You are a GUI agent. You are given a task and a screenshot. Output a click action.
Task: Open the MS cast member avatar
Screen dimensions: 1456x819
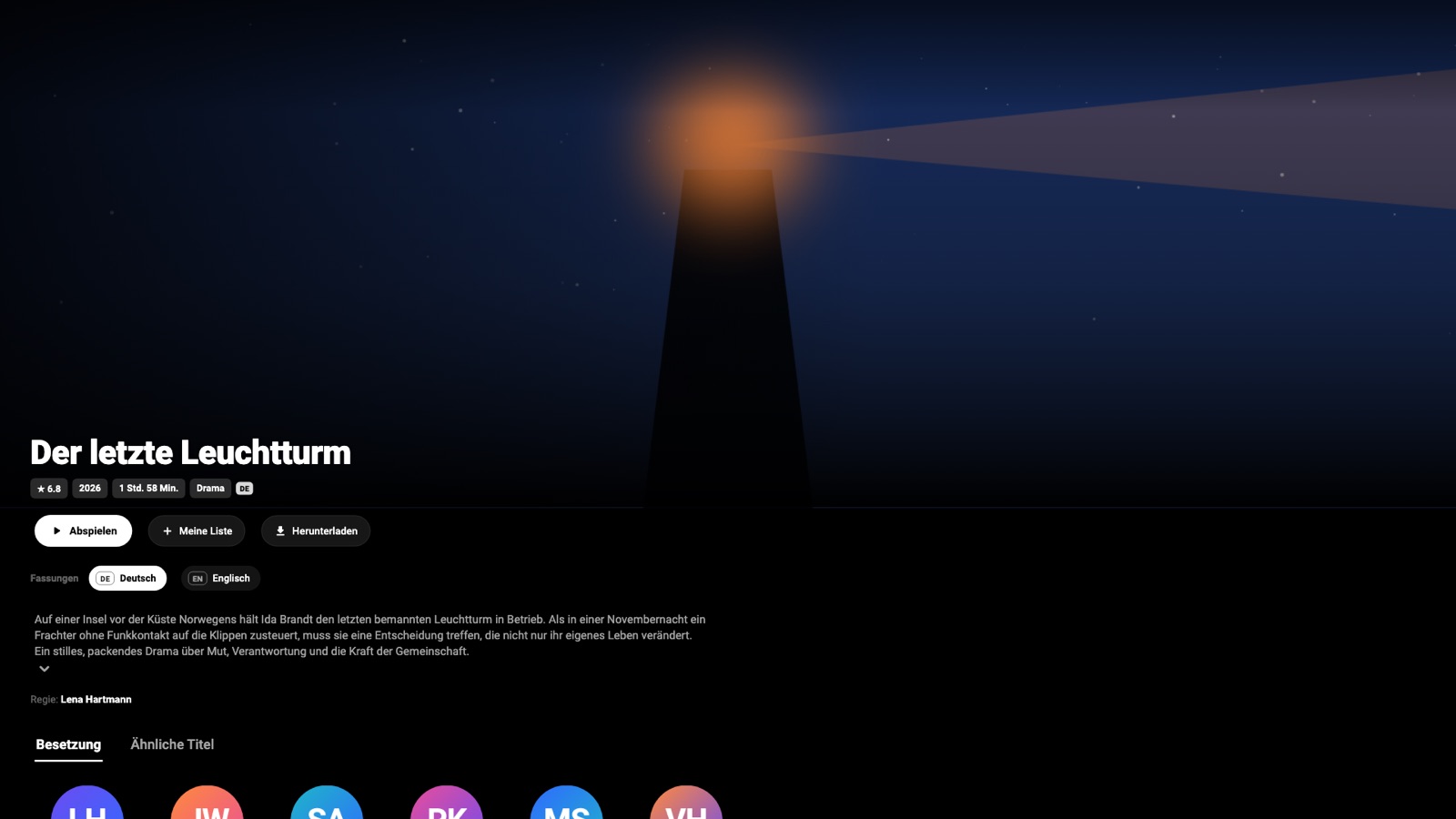[566, 803]
